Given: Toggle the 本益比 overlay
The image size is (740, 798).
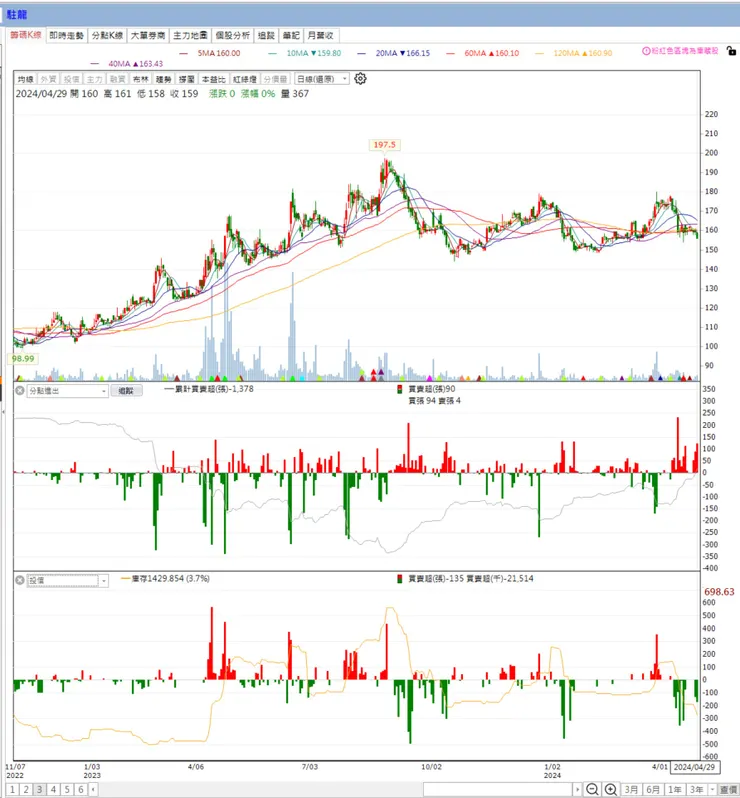Looking at the screenshot, I should pos(214,79).
